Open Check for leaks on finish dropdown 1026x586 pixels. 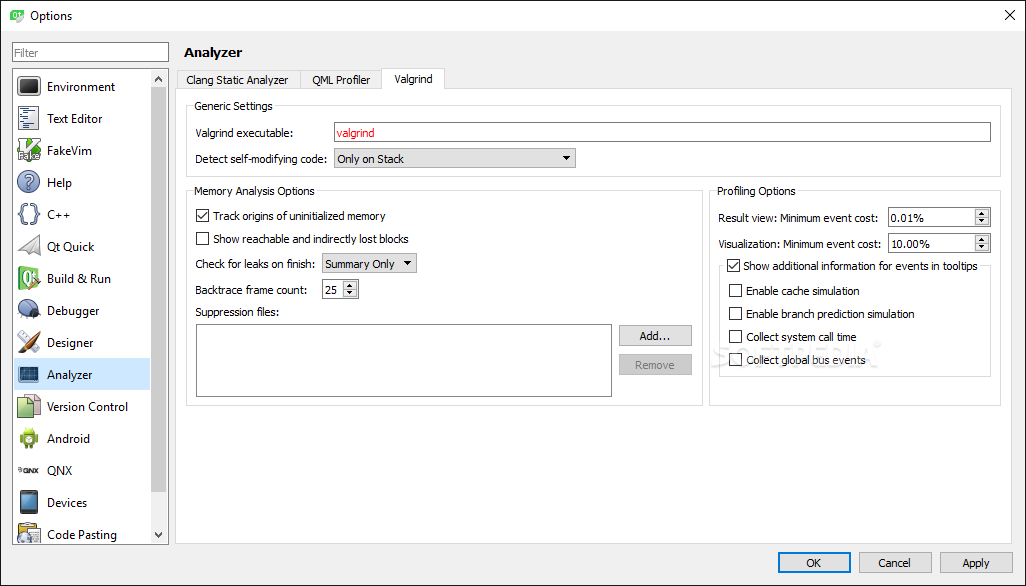[x=369, y=264]
